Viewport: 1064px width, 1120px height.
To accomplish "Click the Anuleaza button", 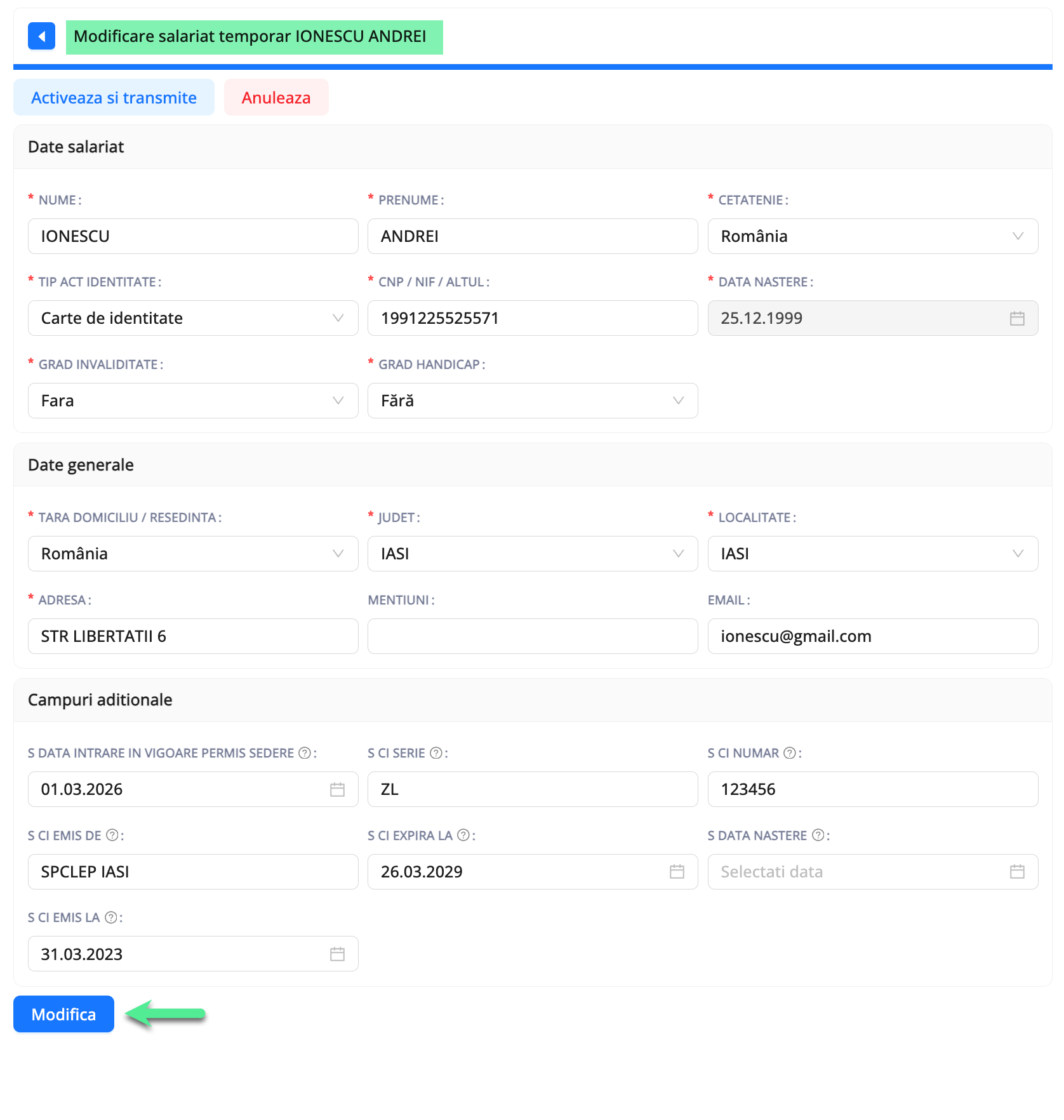I will 276,97.
